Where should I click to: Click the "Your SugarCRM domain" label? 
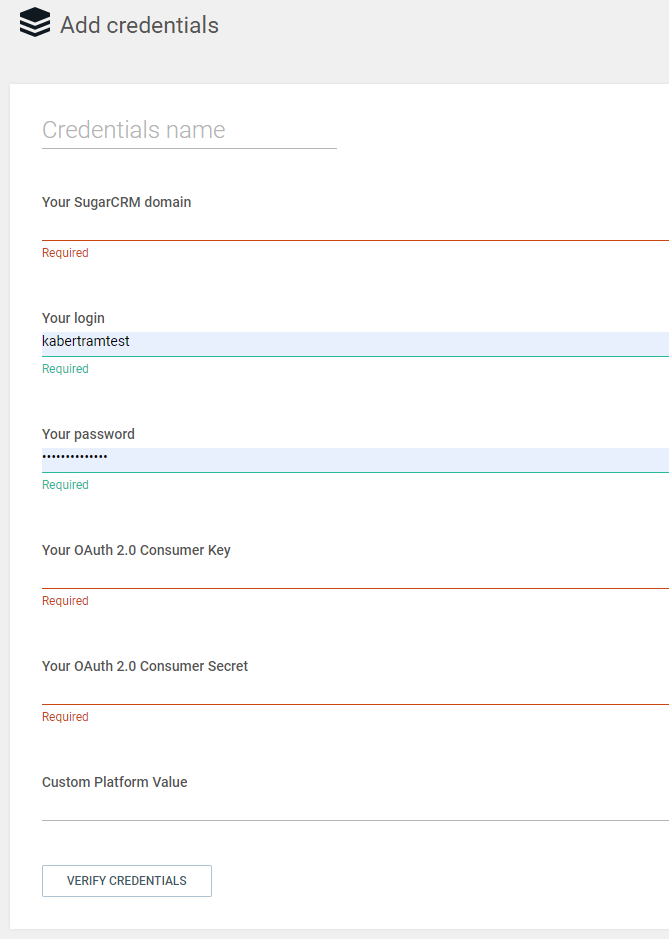click(116, 202)
